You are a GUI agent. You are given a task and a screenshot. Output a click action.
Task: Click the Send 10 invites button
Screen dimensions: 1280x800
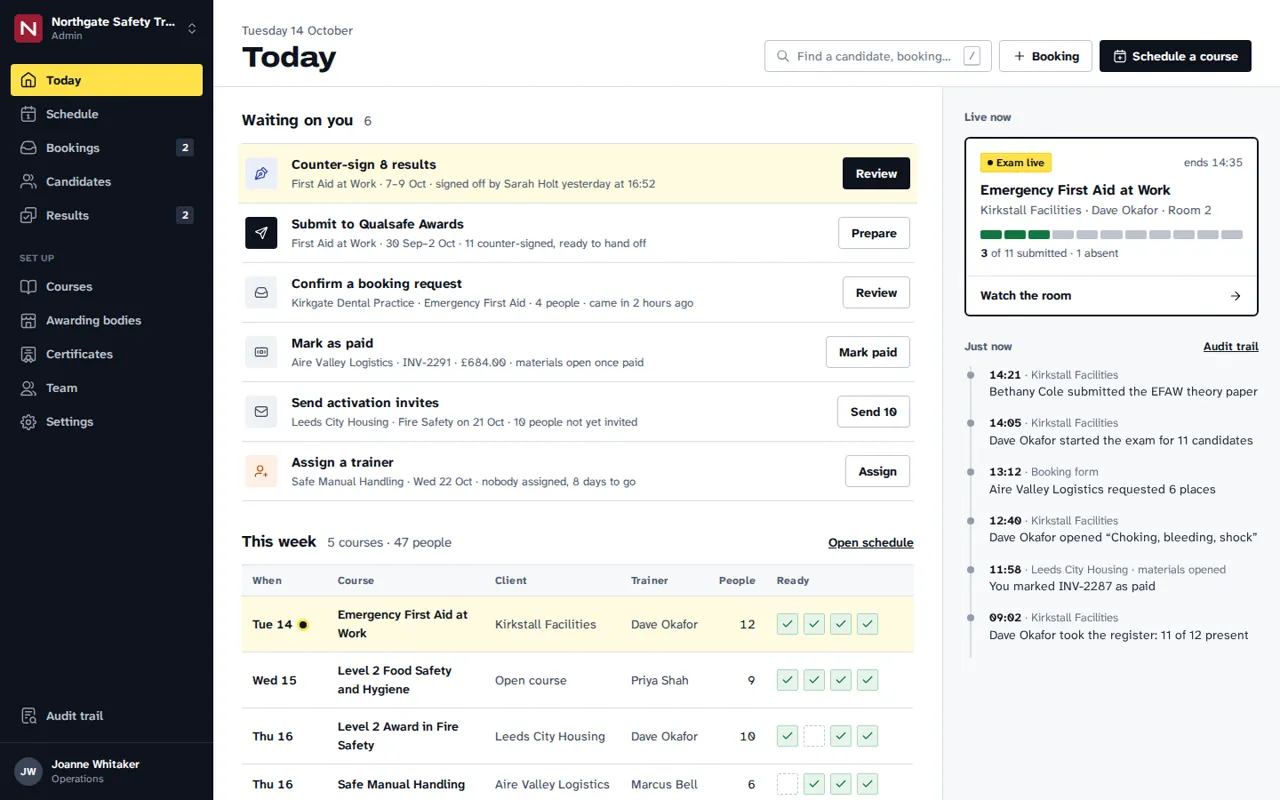874,412
